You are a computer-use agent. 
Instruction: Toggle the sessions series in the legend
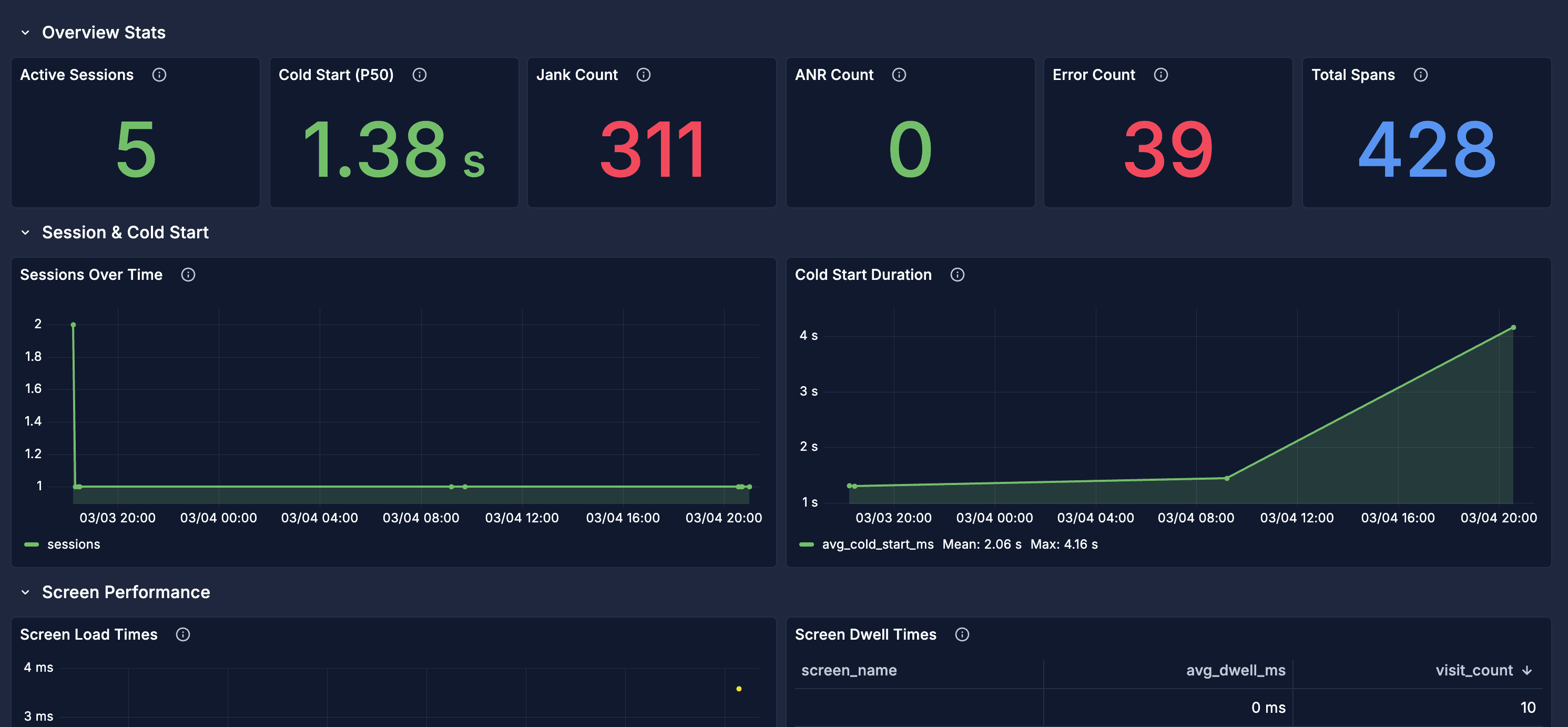click(x=74, y=544)
